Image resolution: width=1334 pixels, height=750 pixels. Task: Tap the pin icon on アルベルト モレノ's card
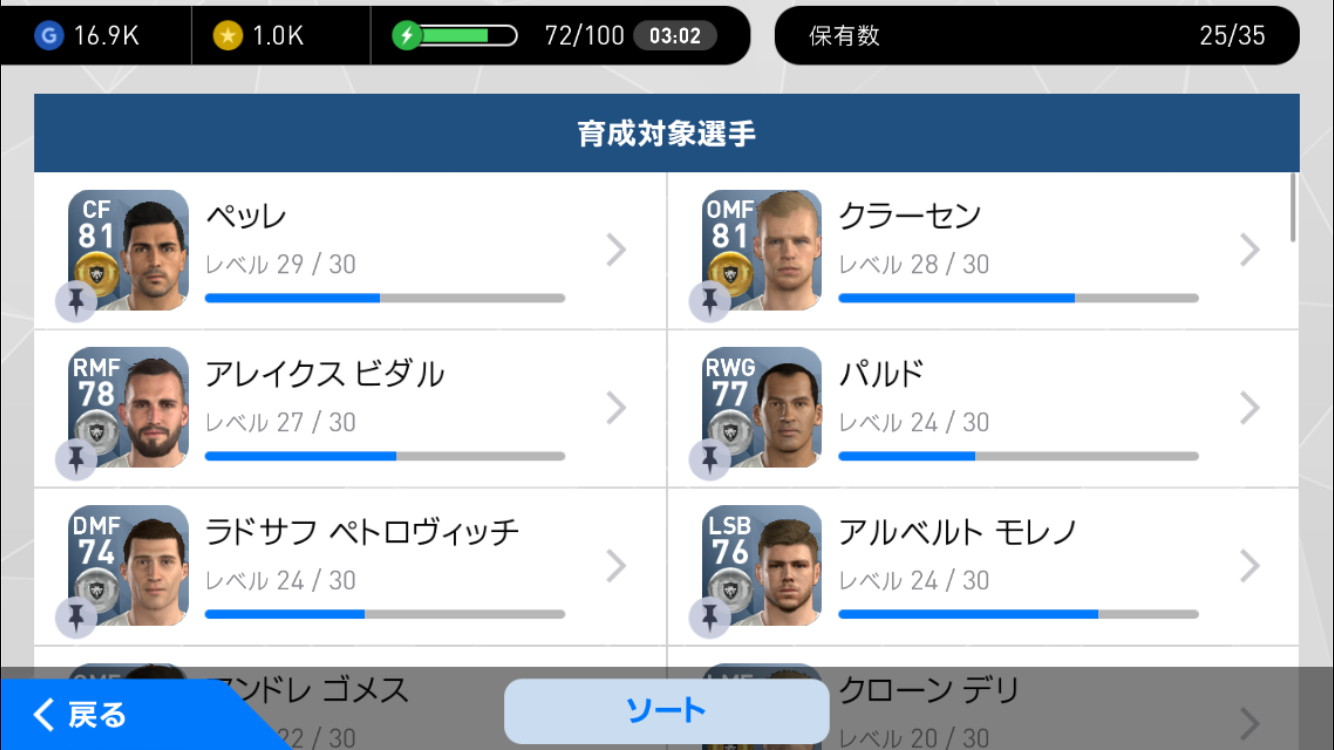(710, 618)
